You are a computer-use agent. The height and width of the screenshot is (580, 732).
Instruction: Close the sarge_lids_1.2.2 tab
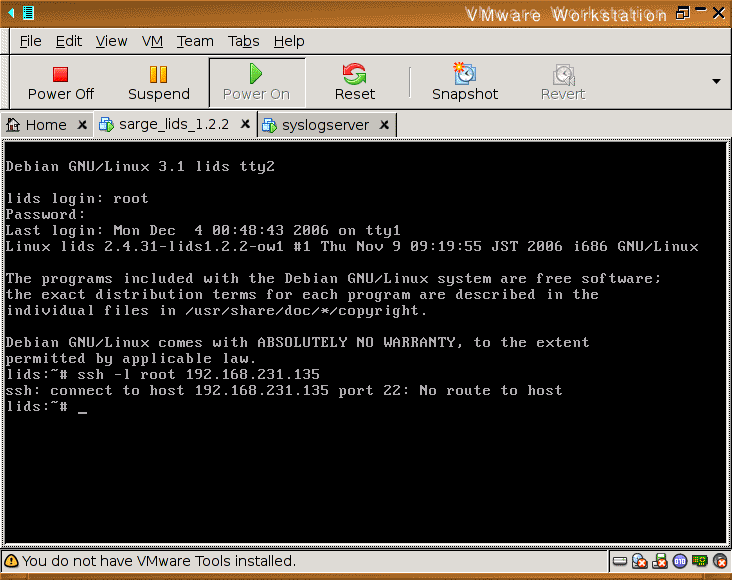point(245,124)
